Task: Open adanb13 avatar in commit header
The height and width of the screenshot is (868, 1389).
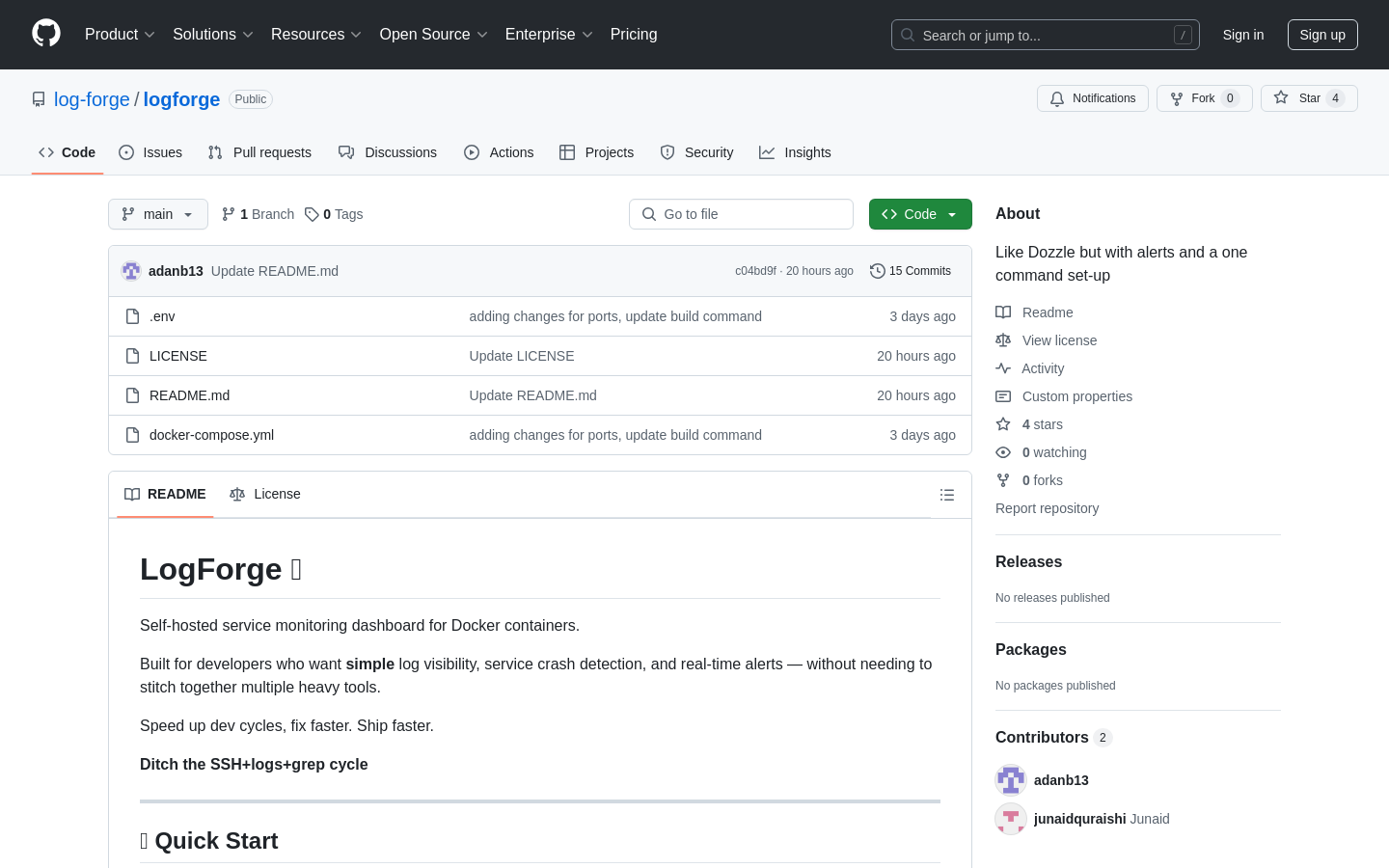Action: click(x=131, y=271)
